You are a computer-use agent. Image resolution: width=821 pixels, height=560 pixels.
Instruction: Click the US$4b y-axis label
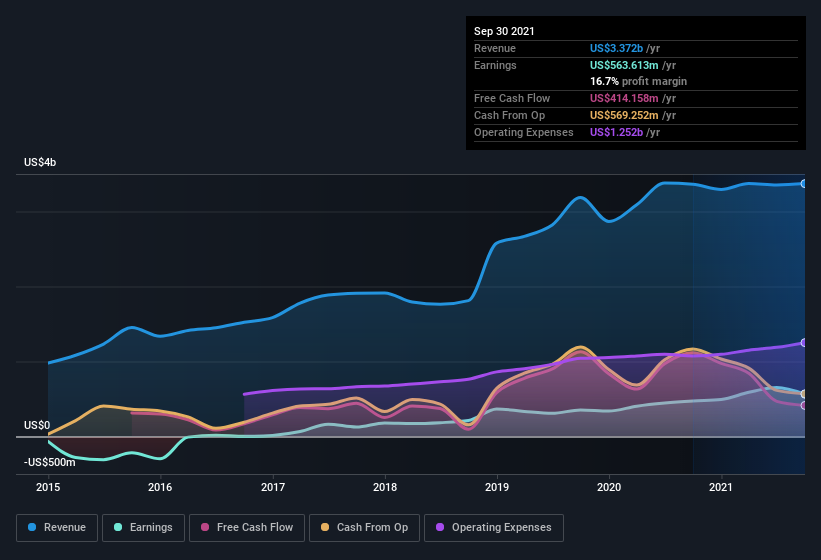tap(40, 162)
